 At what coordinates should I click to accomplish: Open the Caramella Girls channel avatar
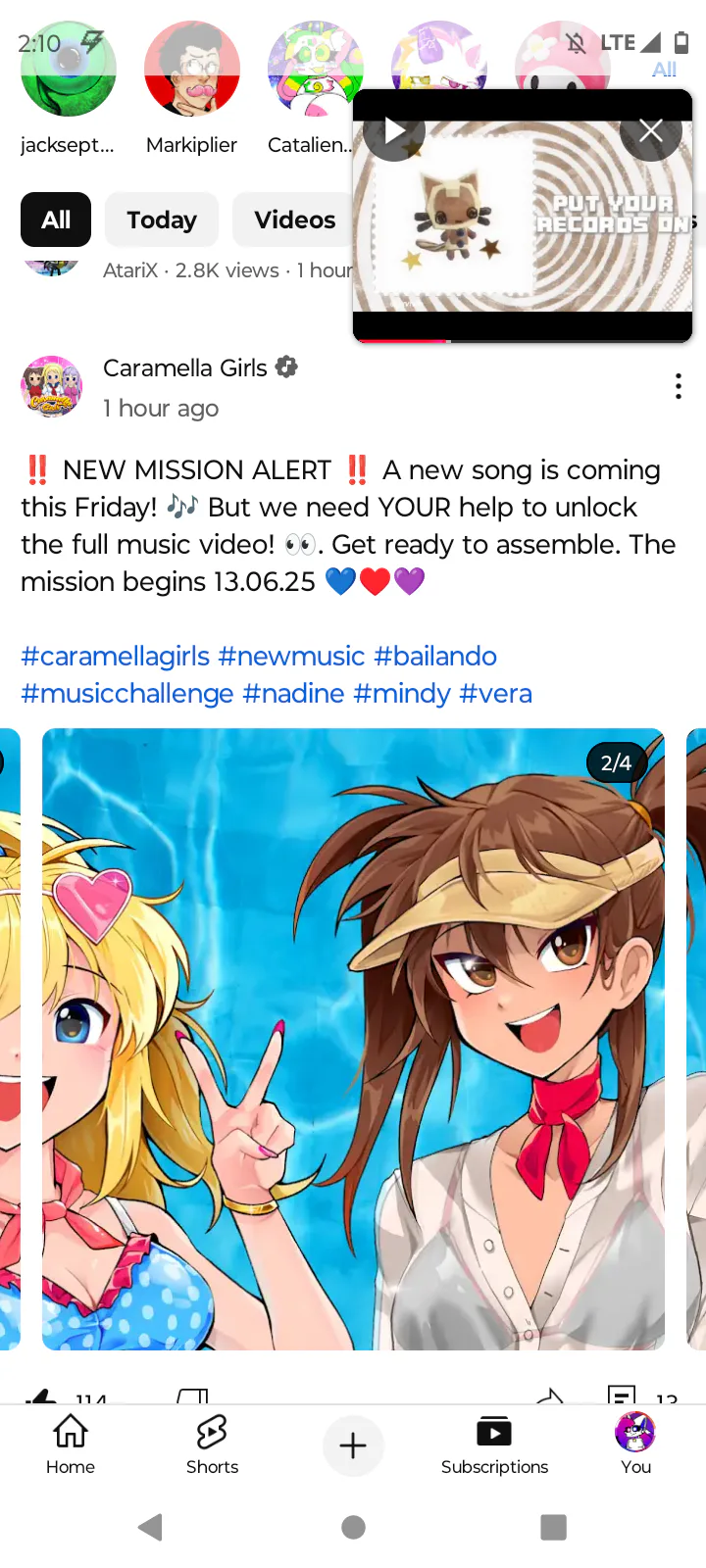point(52,386)
